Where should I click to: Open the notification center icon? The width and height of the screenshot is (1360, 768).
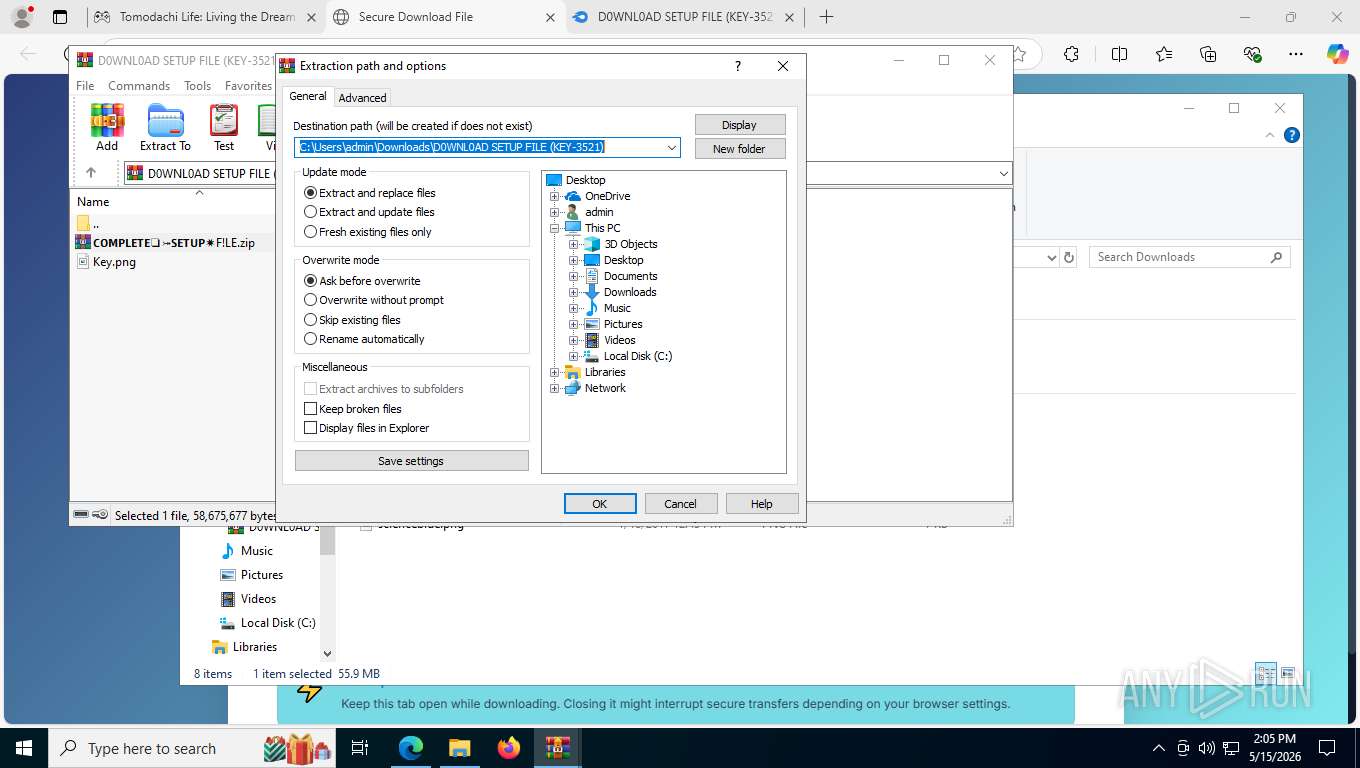(1327, 748)
